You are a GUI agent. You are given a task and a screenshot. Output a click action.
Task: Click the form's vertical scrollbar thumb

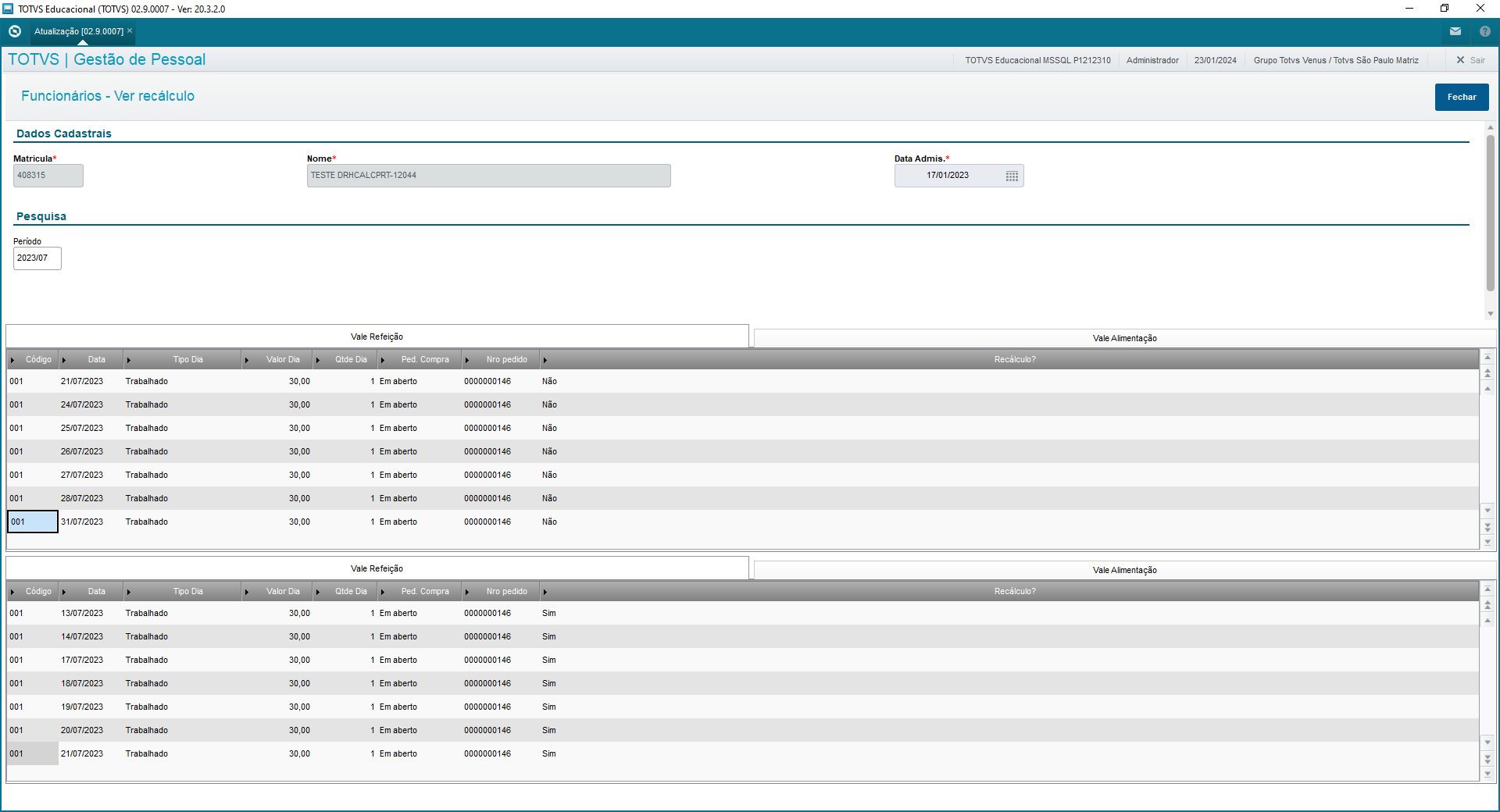click(x=1491, y=212)
